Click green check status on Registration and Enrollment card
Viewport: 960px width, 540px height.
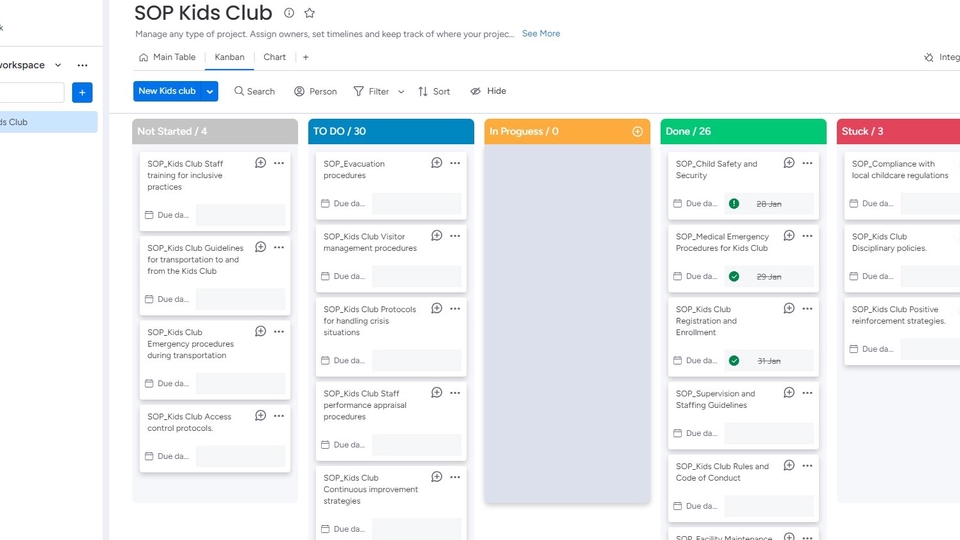coord(734,361)
